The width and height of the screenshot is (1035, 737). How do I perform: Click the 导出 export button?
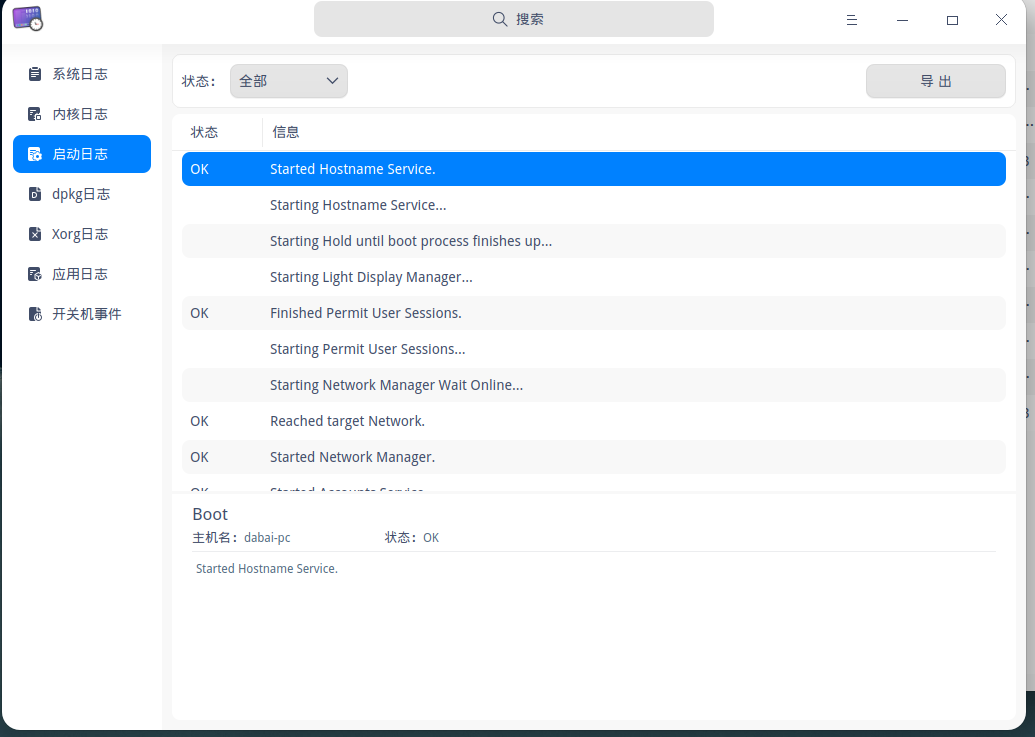coord(935,81)
